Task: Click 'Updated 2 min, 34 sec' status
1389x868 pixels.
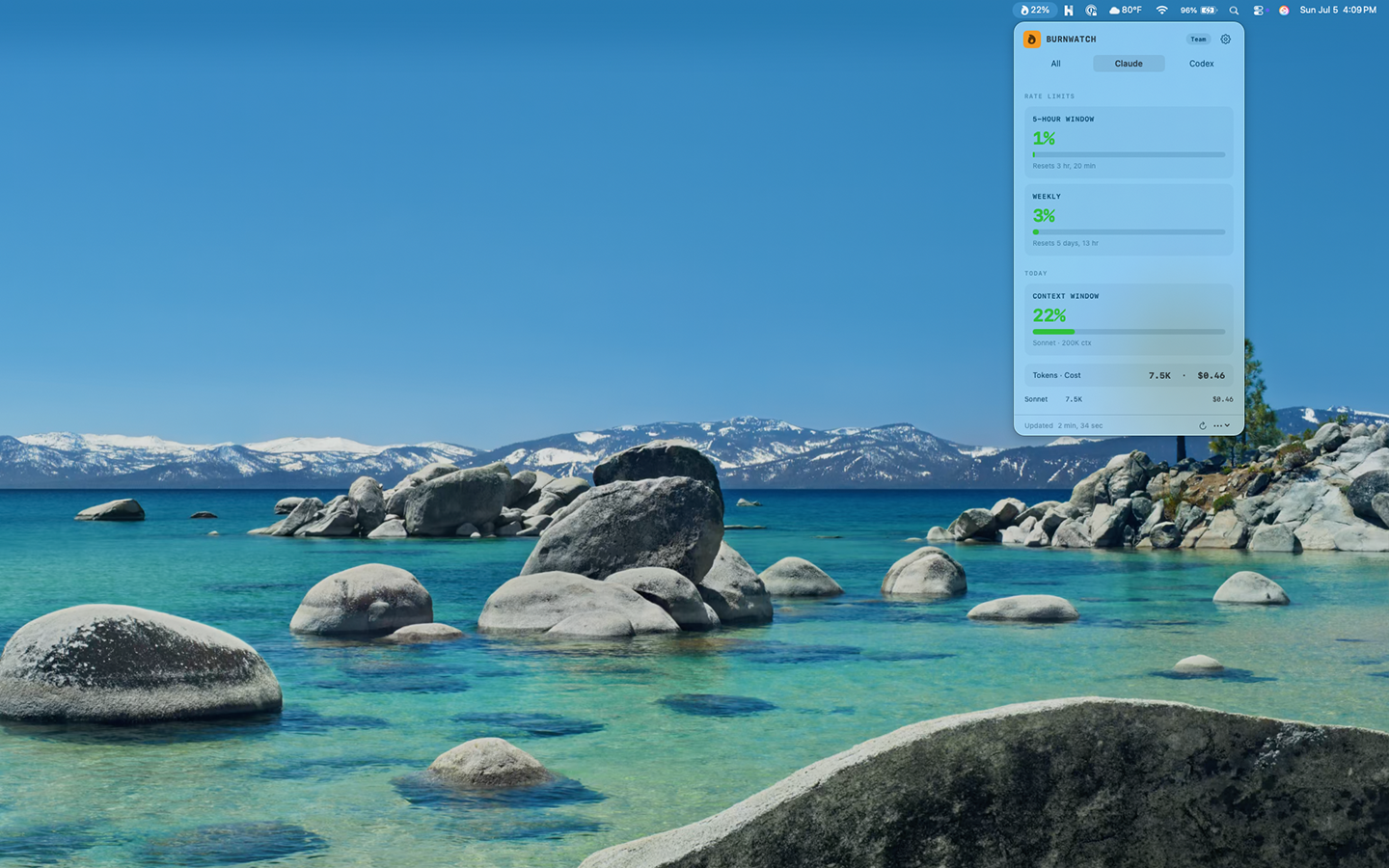Action: (1063, 425)
